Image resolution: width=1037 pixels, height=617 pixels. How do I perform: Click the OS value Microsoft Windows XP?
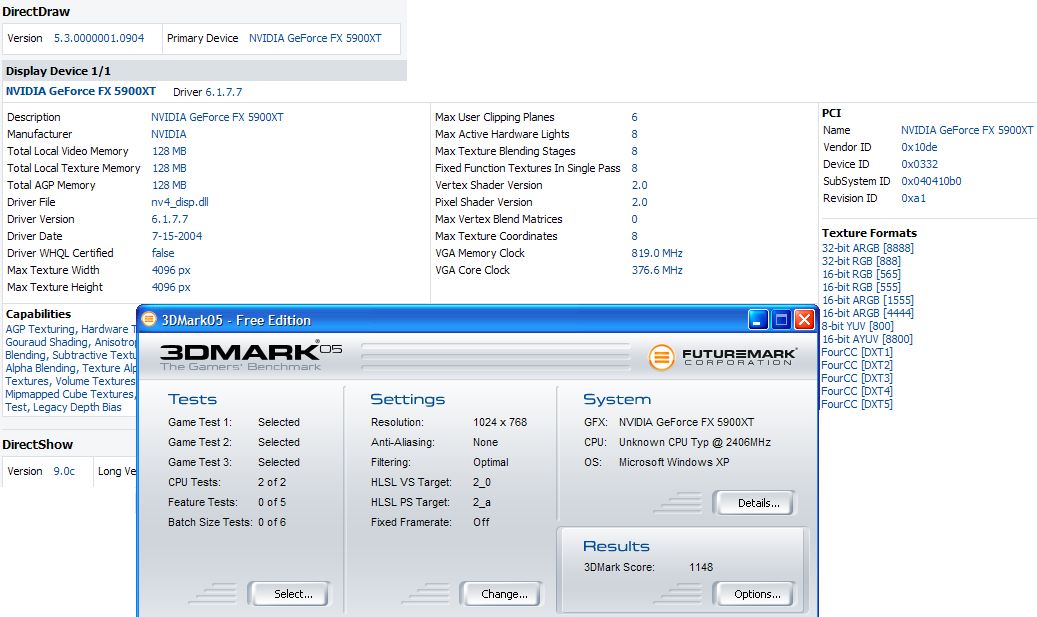pyautogui.click(x=674, y=462)
